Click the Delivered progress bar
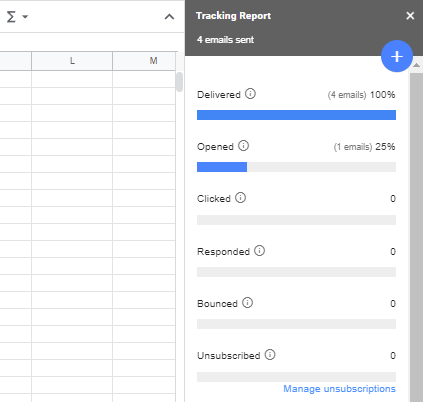The height and width of the screenshot is (402, 423). [296, 115]
